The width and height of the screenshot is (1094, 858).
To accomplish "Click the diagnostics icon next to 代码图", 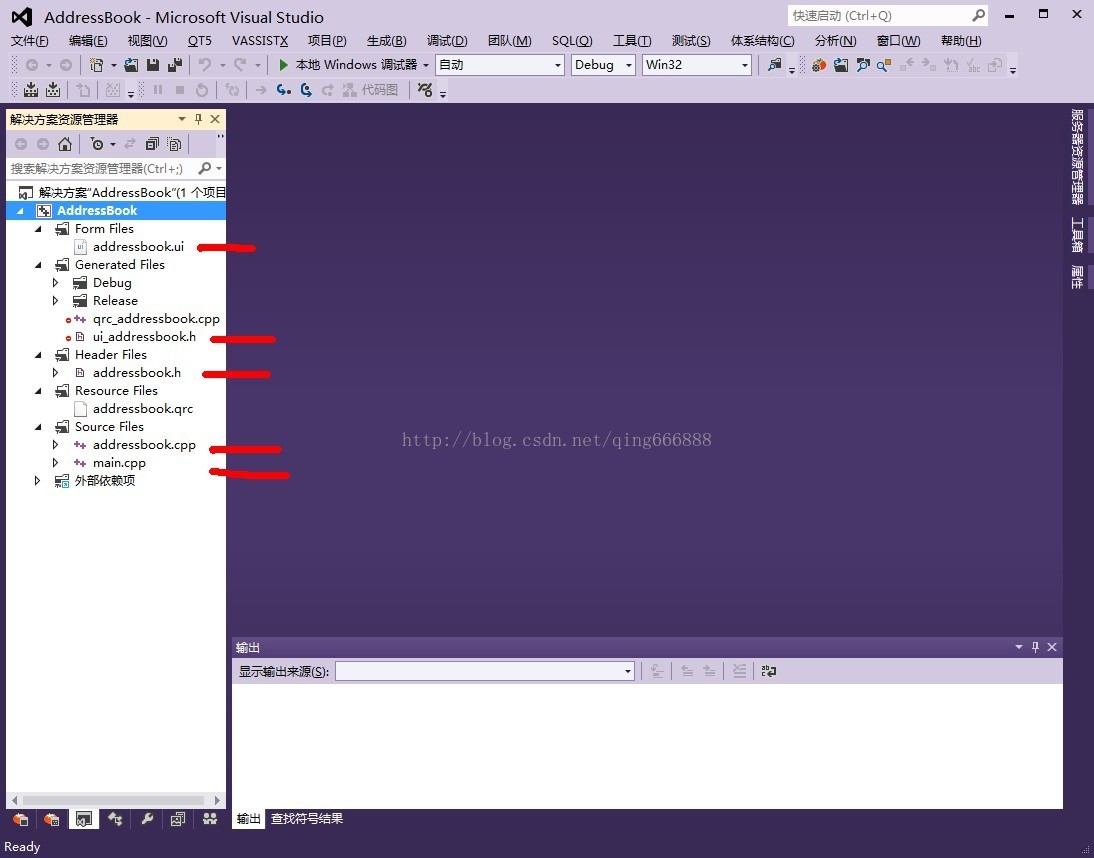I will click(424, 90).
